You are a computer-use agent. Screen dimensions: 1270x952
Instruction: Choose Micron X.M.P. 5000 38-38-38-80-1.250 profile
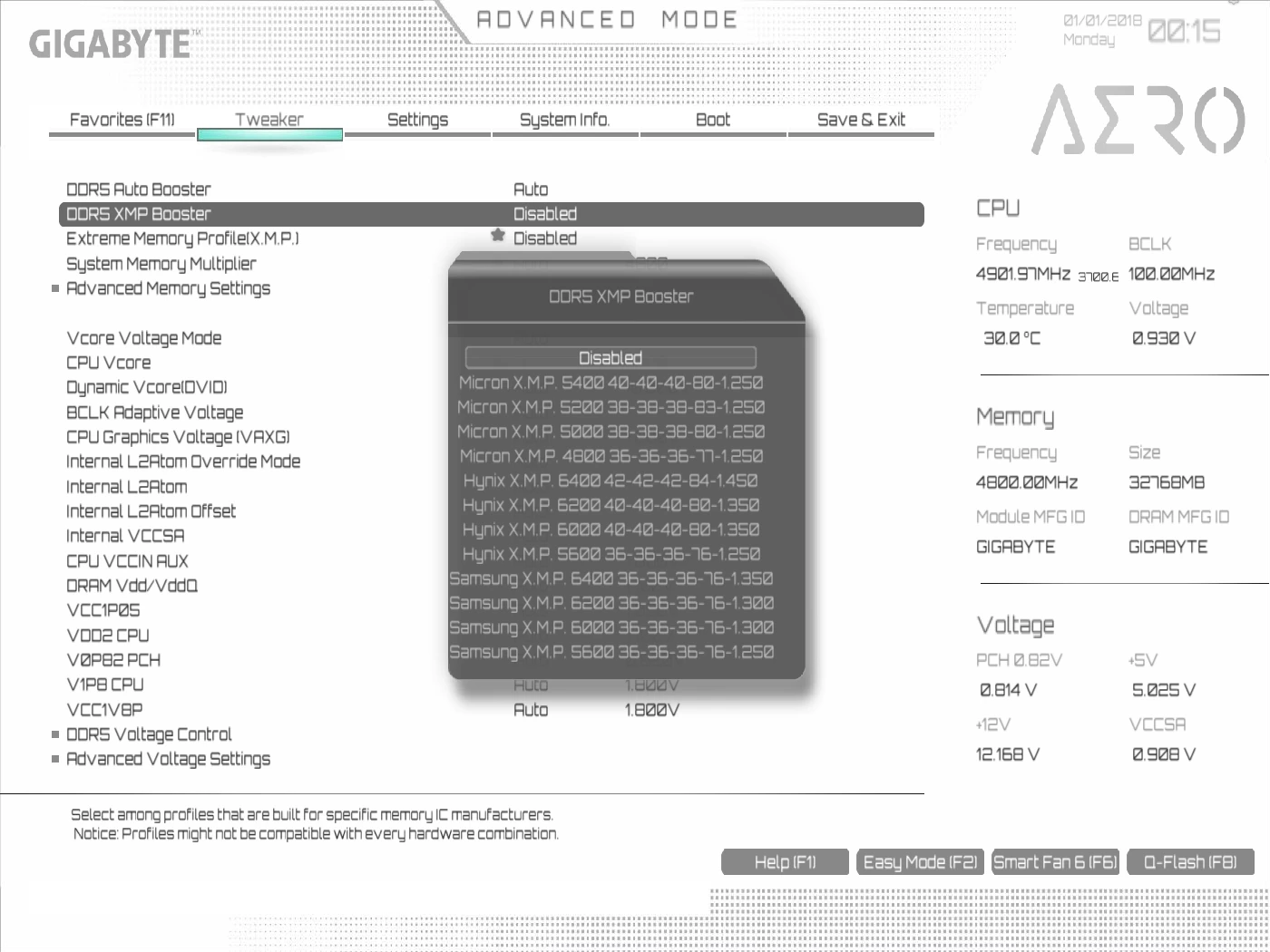point(611,432)
